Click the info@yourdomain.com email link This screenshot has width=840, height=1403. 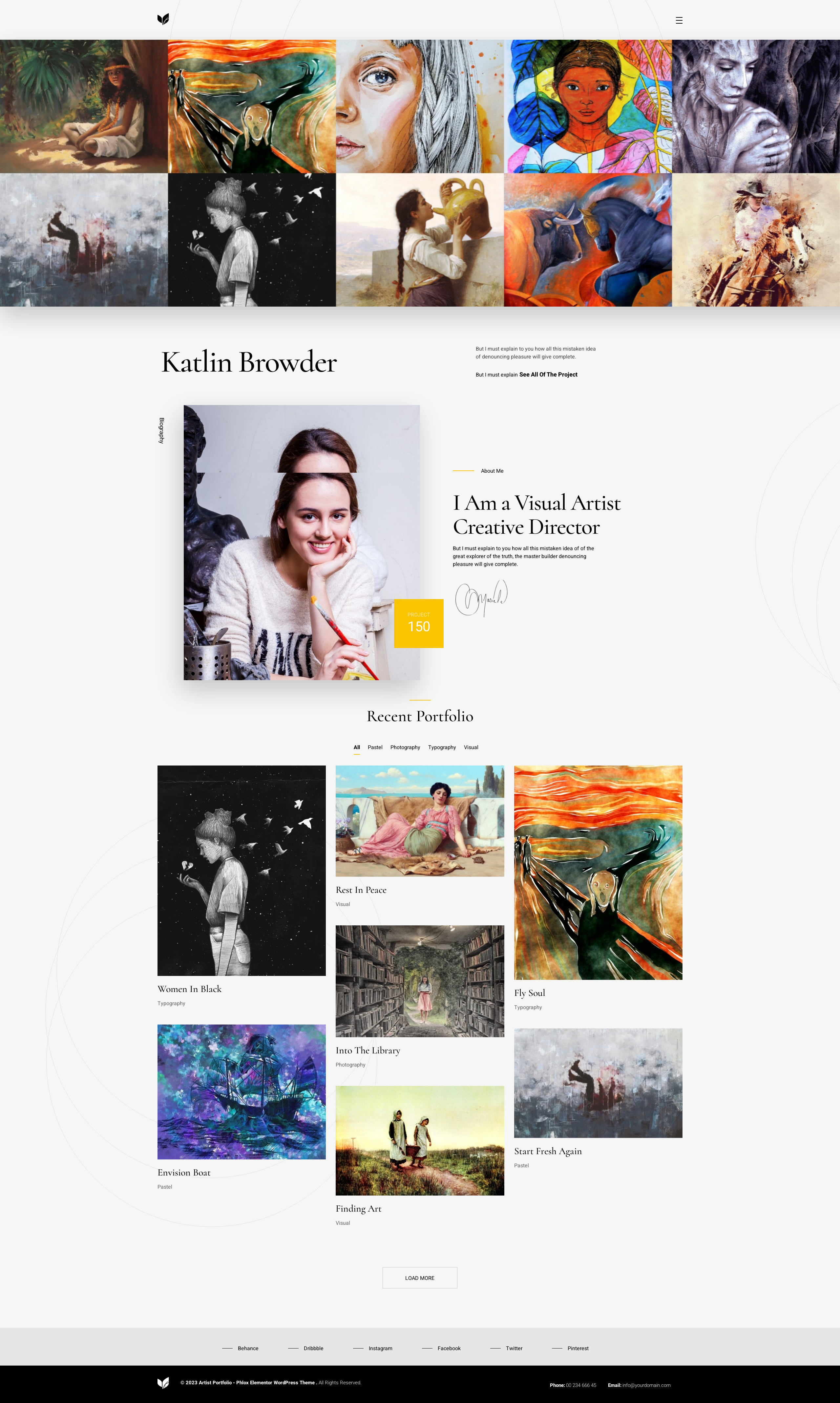pyautogui.click(x=646, y=1386)
